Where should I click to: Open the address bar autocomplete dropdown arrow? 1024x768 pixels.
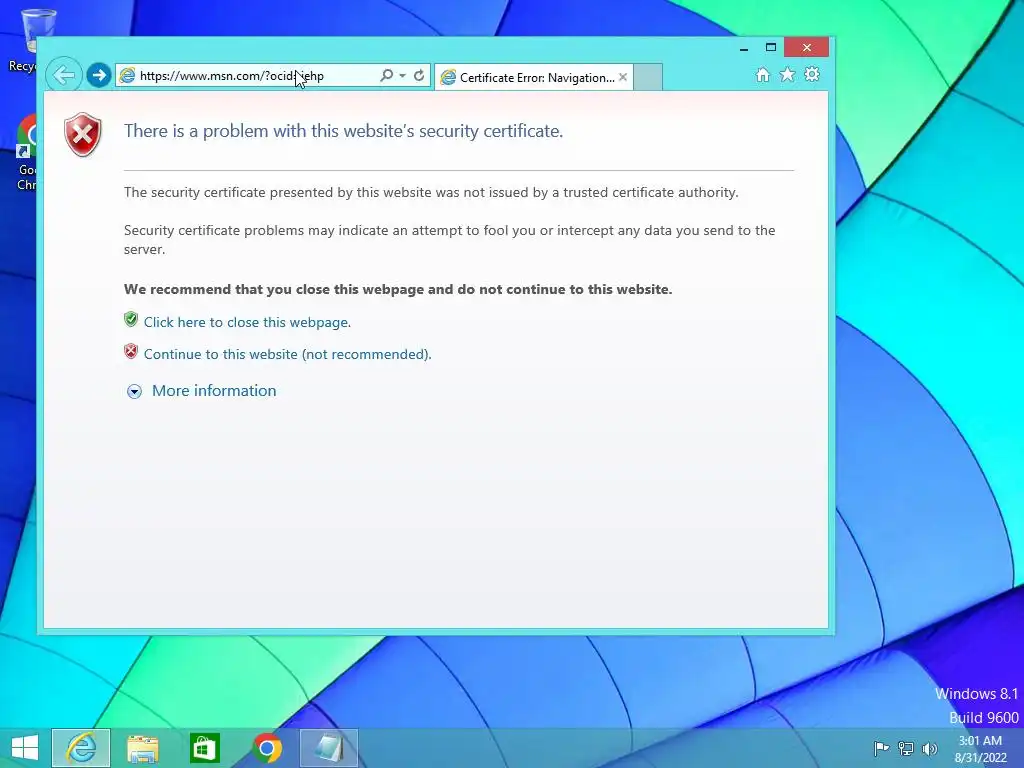click(402, 75)
